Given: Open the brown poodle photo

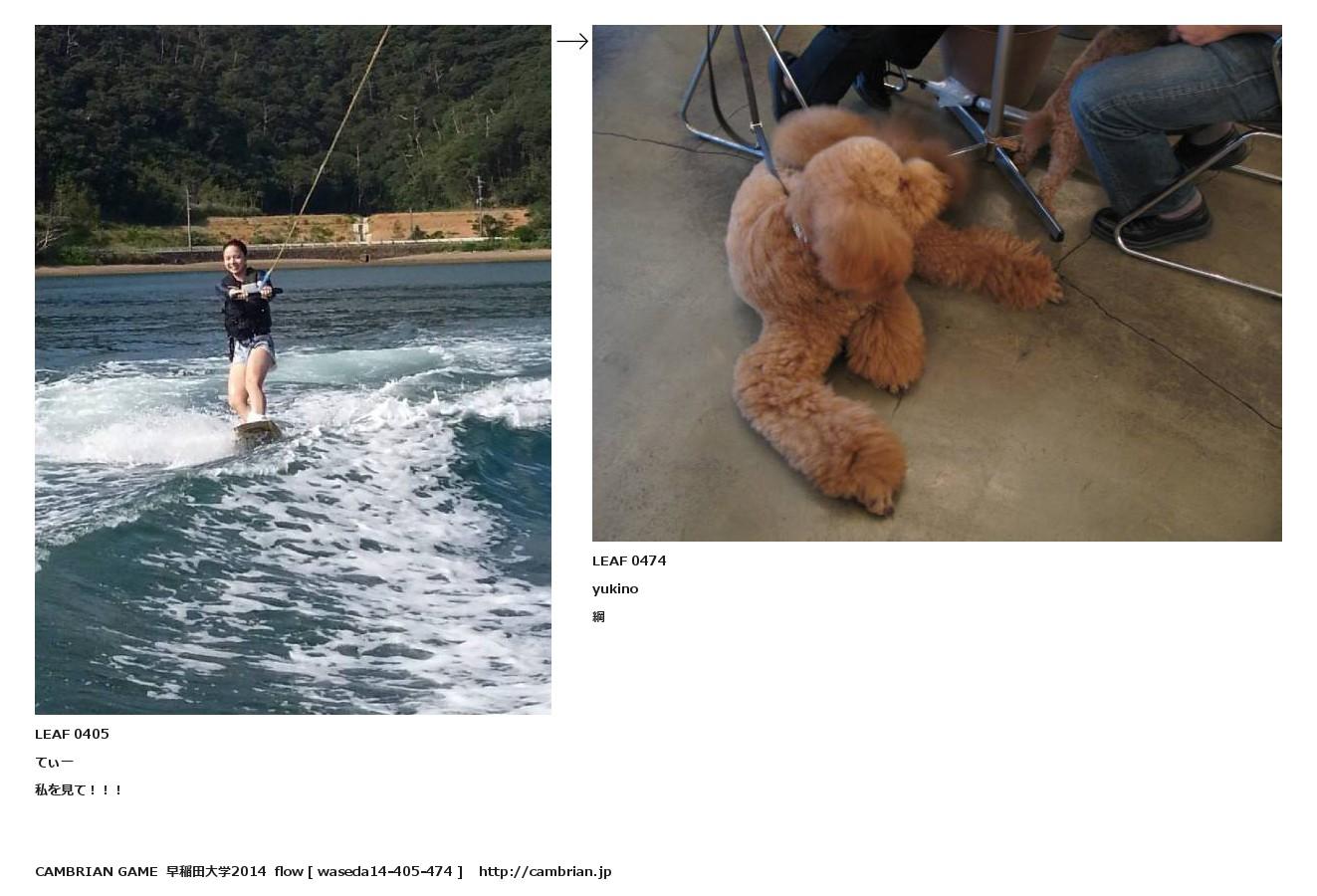Looking at the screenshot, I should 937,283.
